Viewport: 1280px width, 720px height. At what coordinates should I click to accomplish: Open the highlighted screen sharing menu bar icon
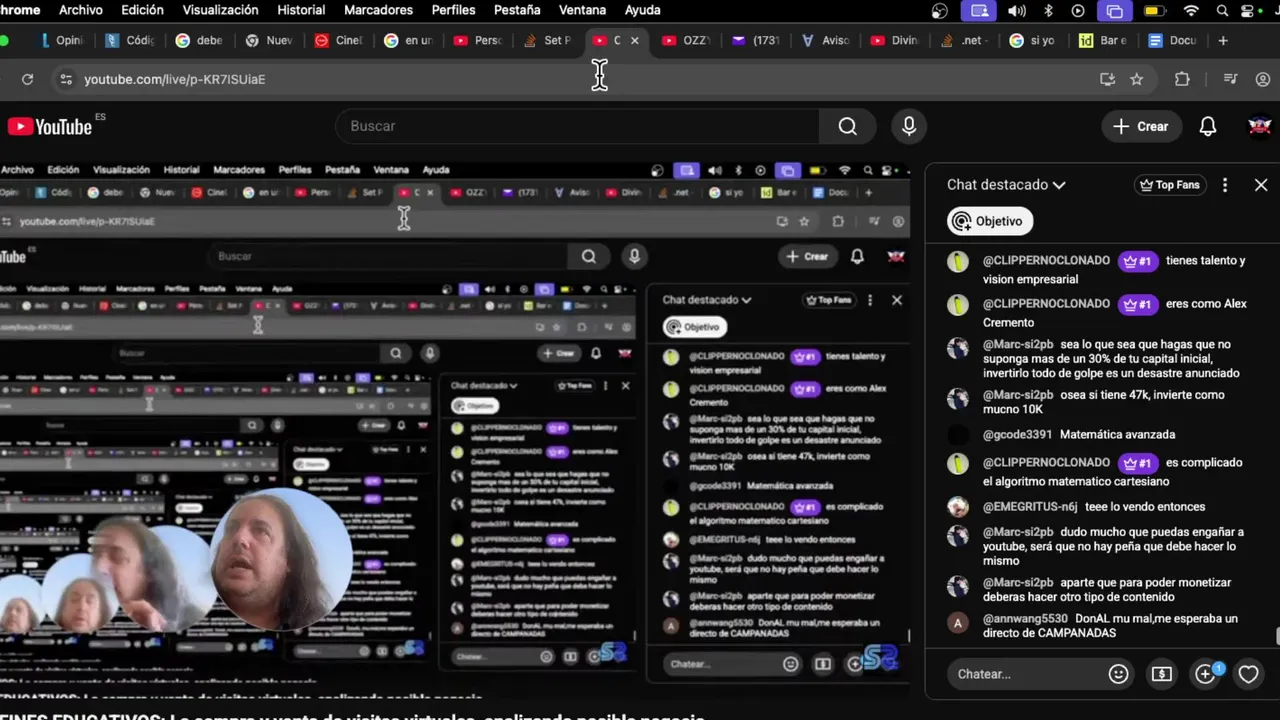coord(980,11)
